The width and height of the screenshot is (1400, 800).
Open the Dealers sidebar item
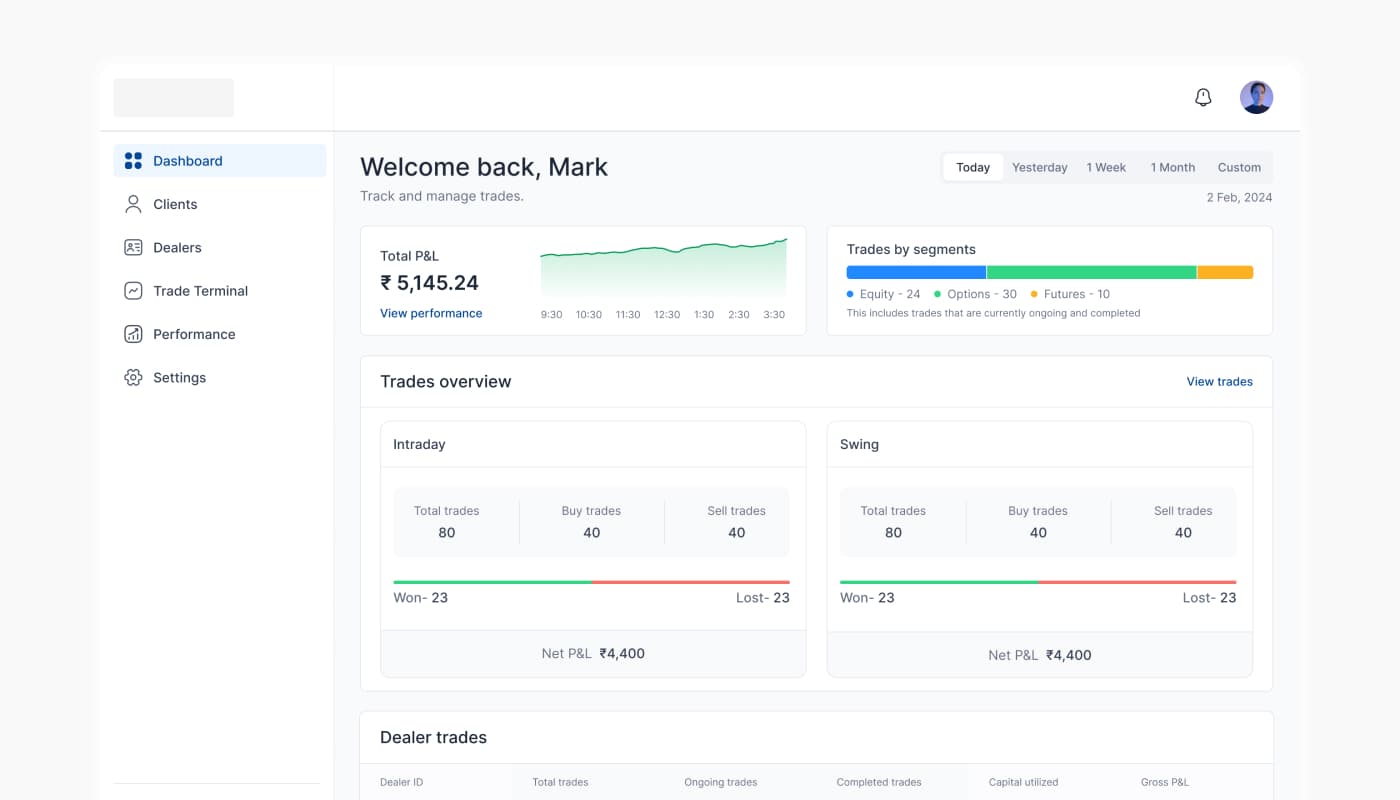tap(220, 247)
